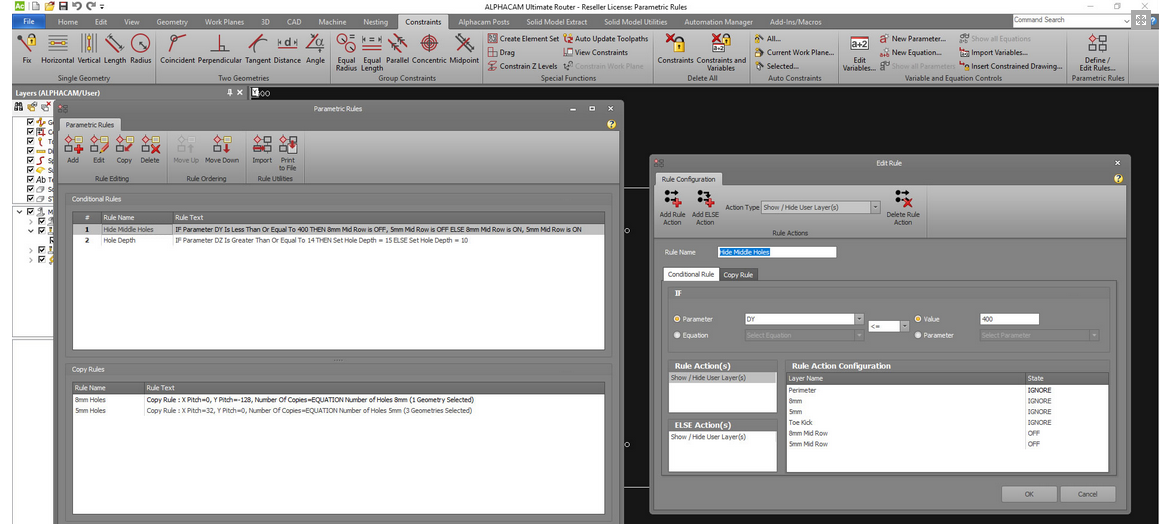Switch to the Copy Rule tab
1159x524 pixels.
[739, 274]
